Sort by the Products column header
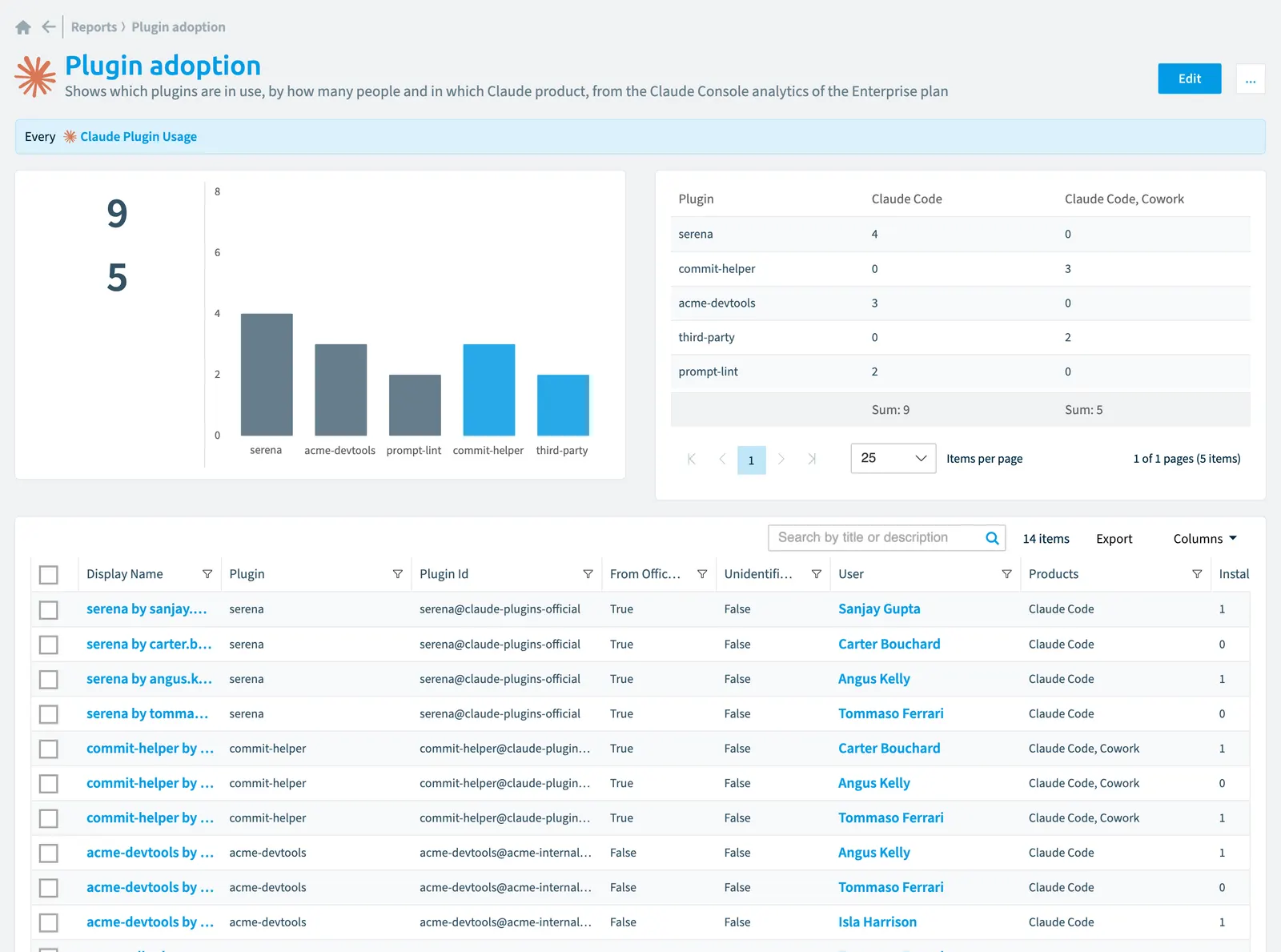 (1054, 574)
